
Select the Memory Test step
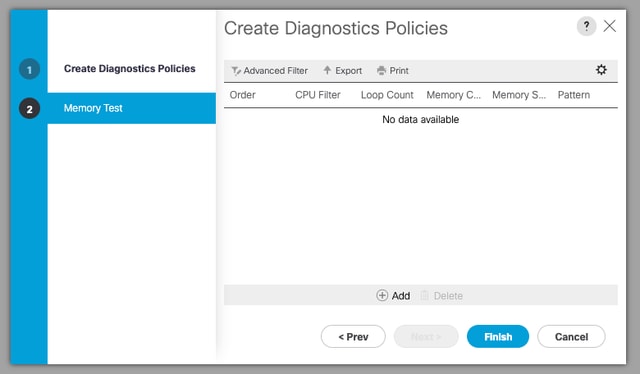coord(131,108)
